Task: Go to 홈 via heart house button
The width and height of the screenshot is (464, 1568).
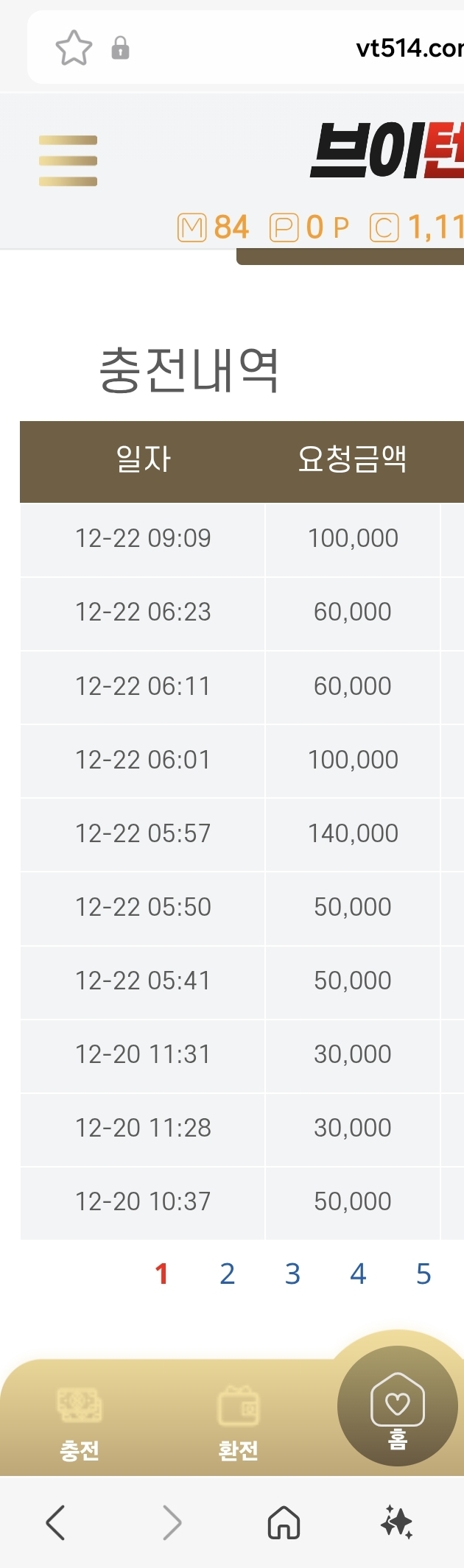Action: [398, 1406]
